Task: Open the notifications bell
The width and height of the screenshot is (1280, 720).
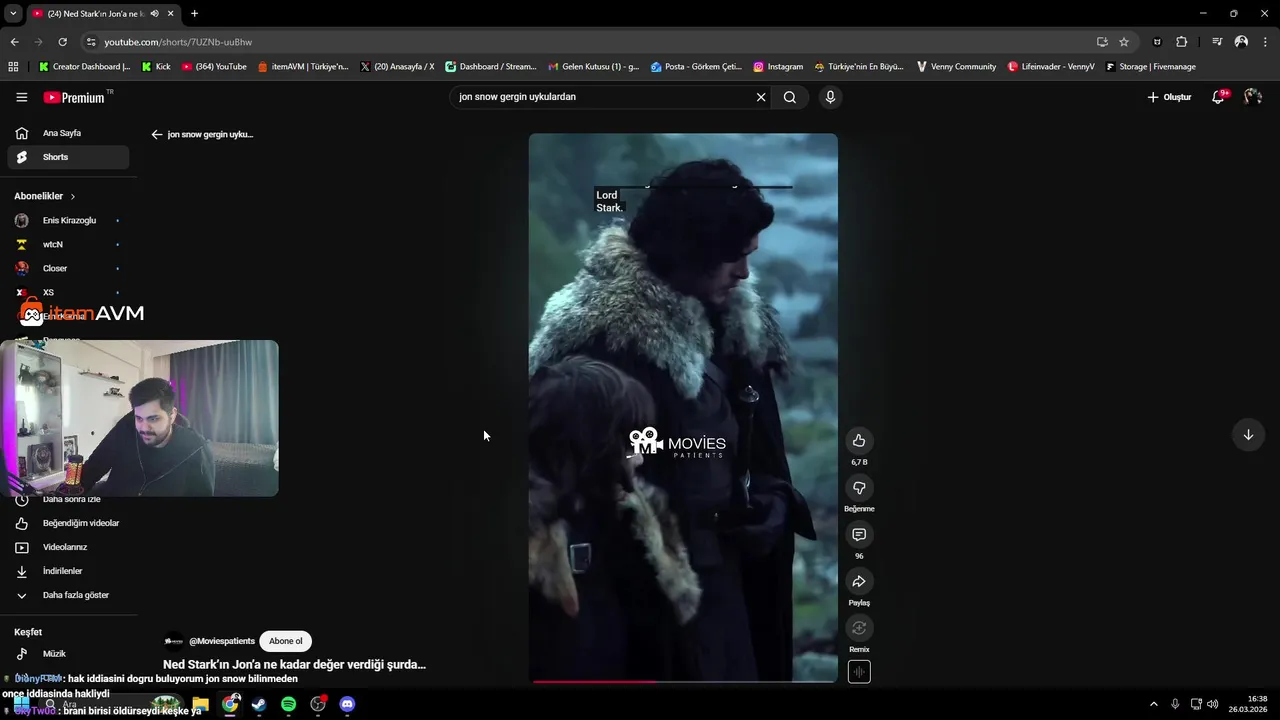Action: 1218,97
